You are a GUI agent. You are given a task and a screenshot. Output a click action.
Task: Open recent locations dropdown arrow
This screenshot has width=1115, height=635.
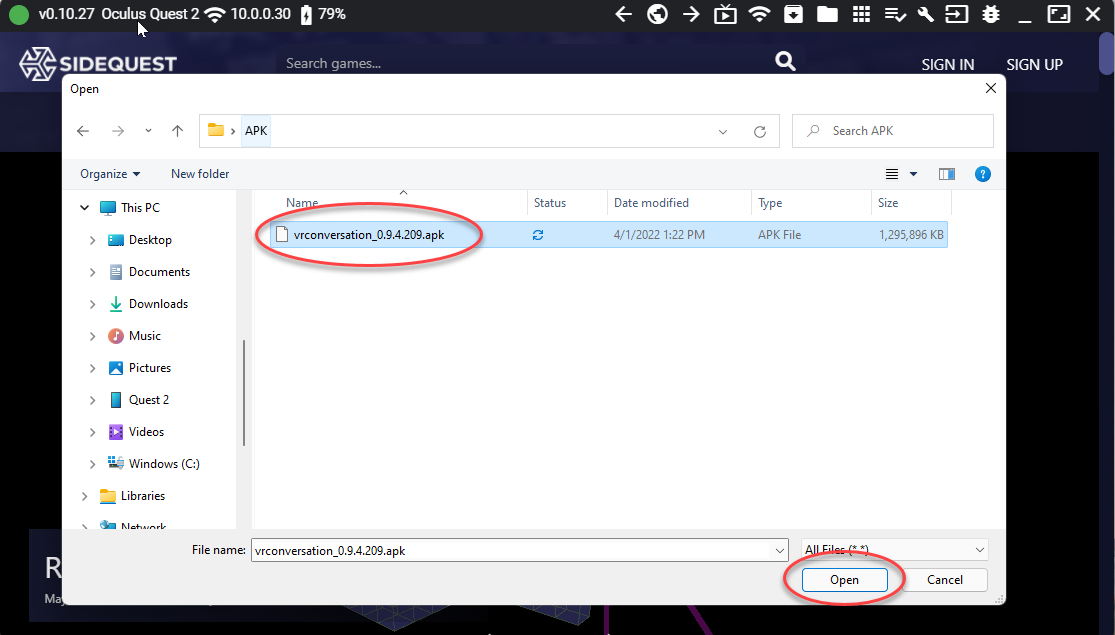coord(148,131)
